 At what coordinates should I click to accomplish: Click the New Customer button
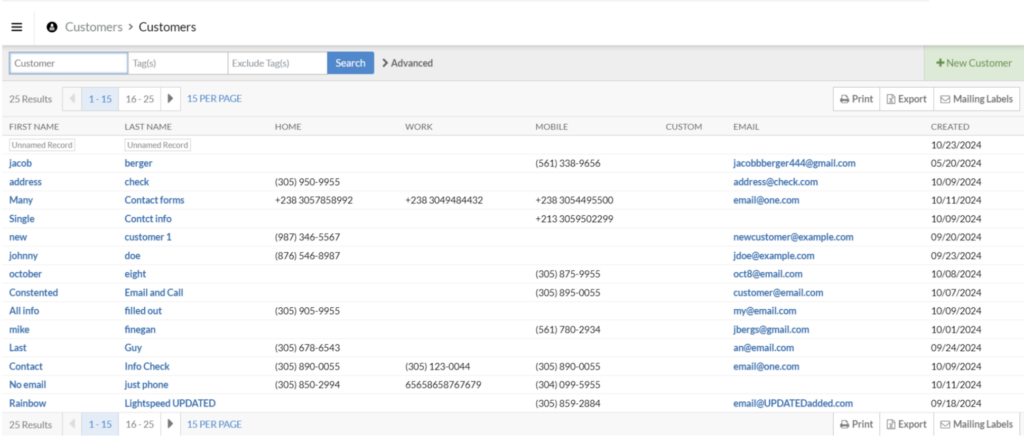click(974, 63)
